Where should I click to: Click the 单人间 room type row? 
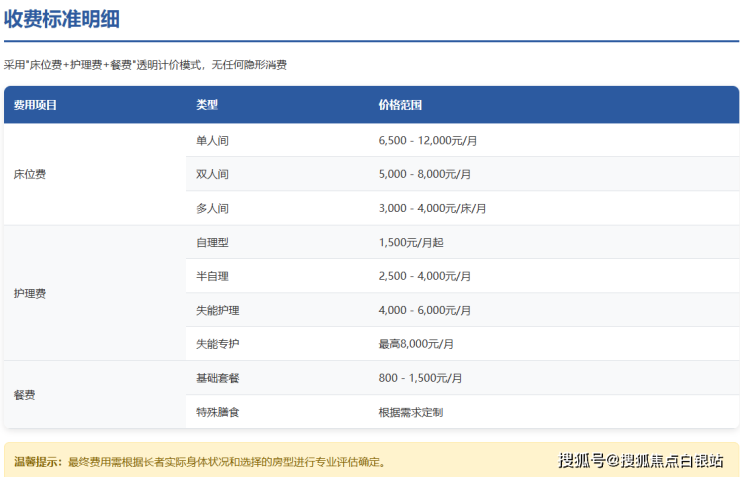213,140
